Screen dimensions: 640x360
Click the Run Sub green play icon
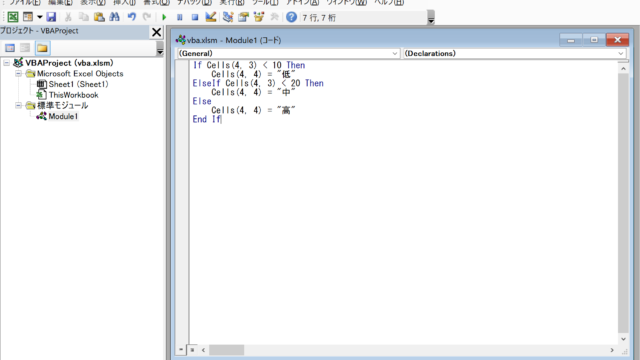tap(164, 17)
